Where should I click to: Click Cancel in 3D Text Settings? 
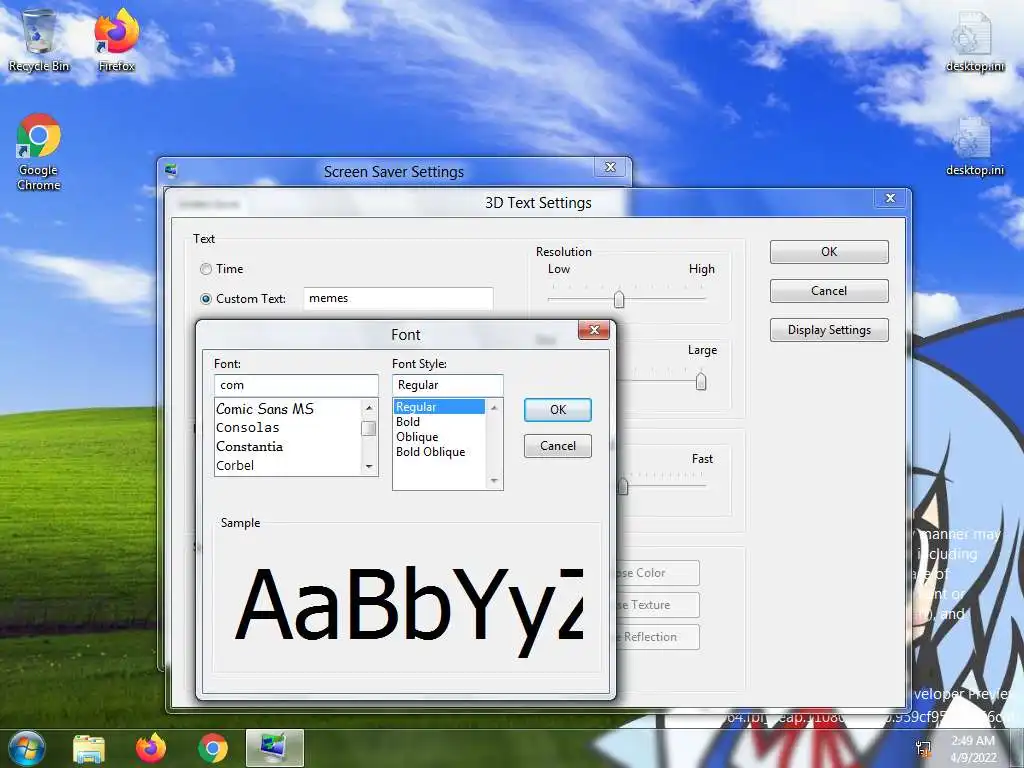pyautogui.click(x=829, y=291)
